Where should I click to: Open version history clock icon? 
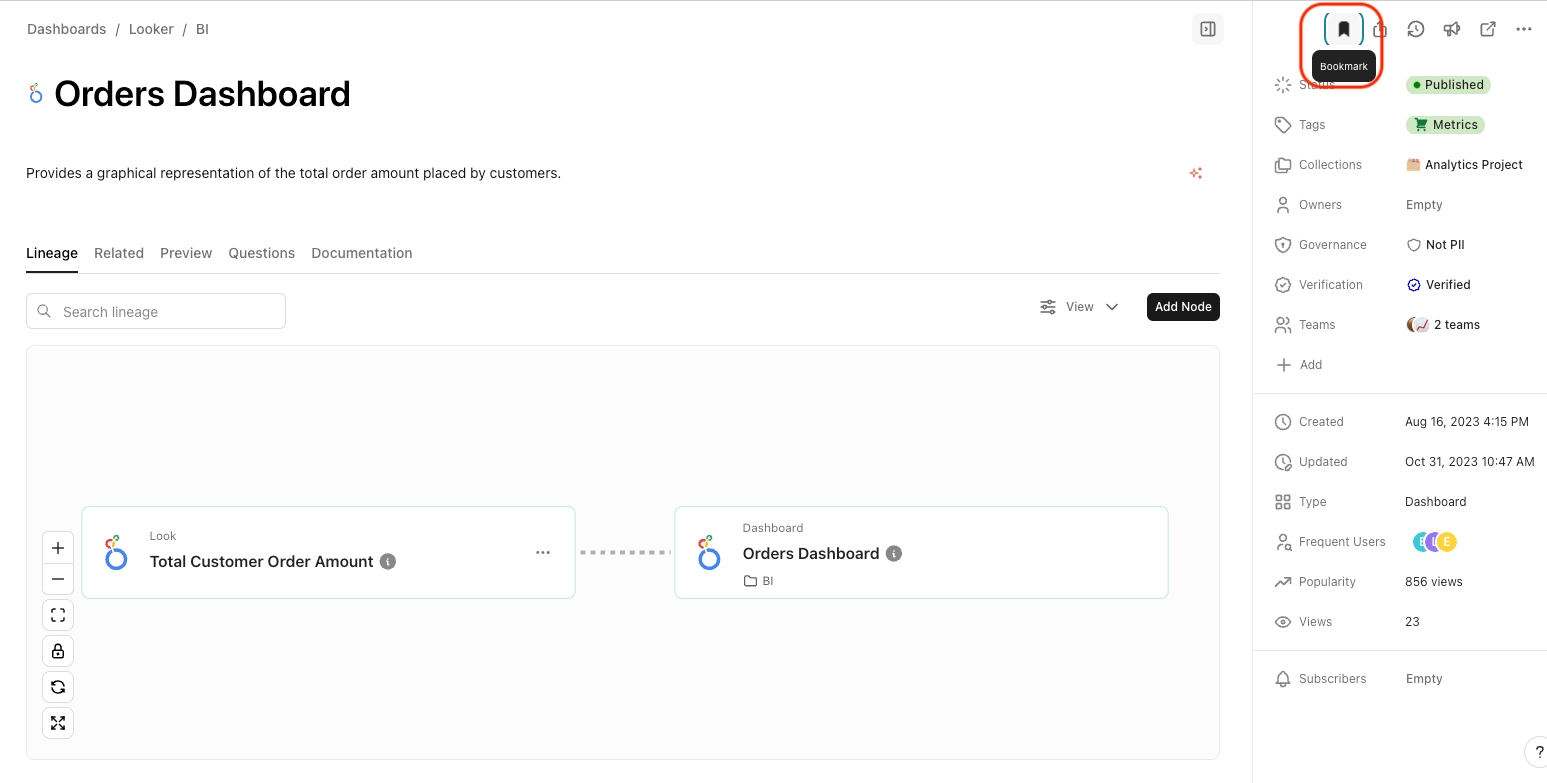click(x=1415, y=29)
